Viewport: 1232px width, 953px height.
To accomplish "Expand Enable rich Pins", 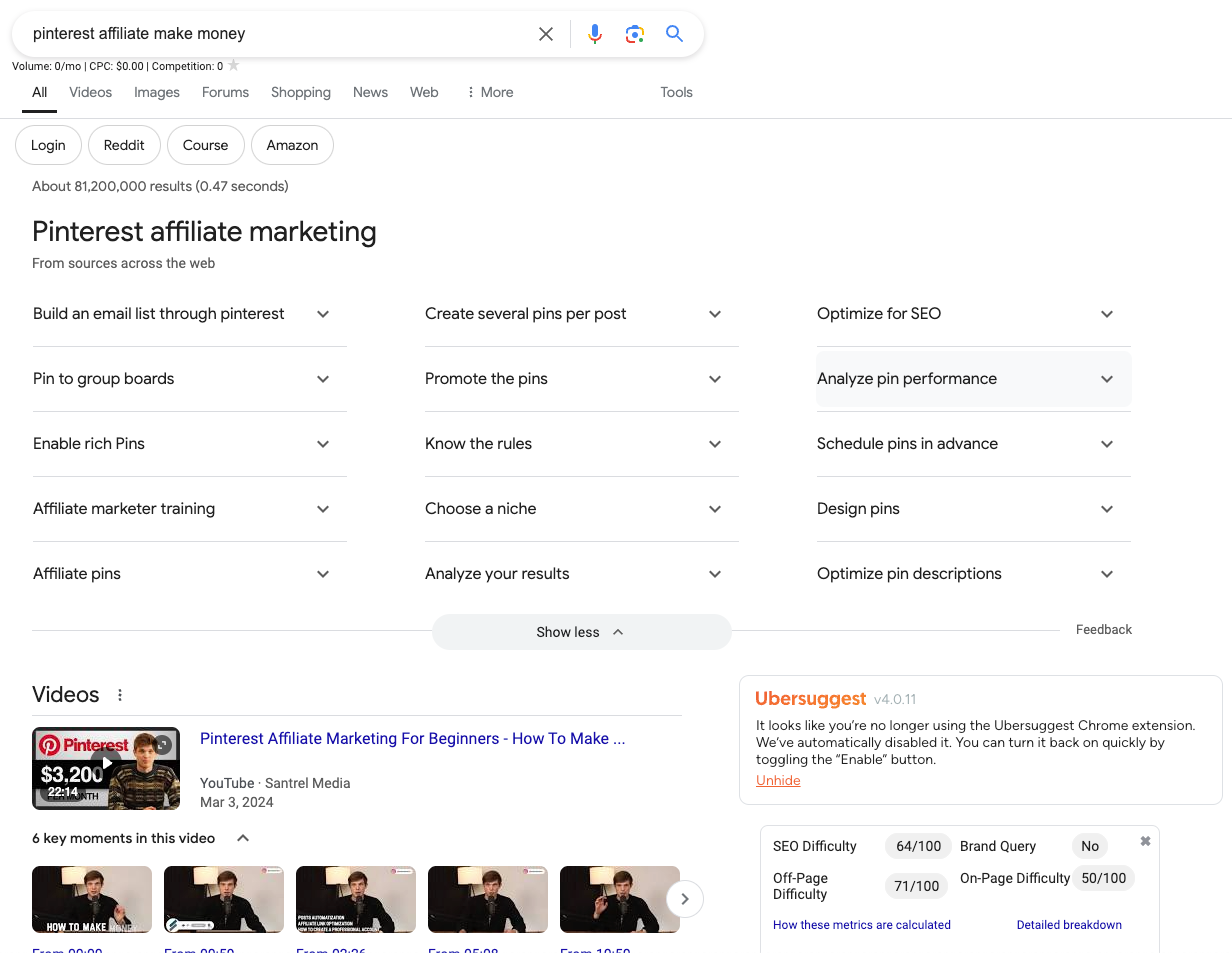I will (x=189, y=444).
